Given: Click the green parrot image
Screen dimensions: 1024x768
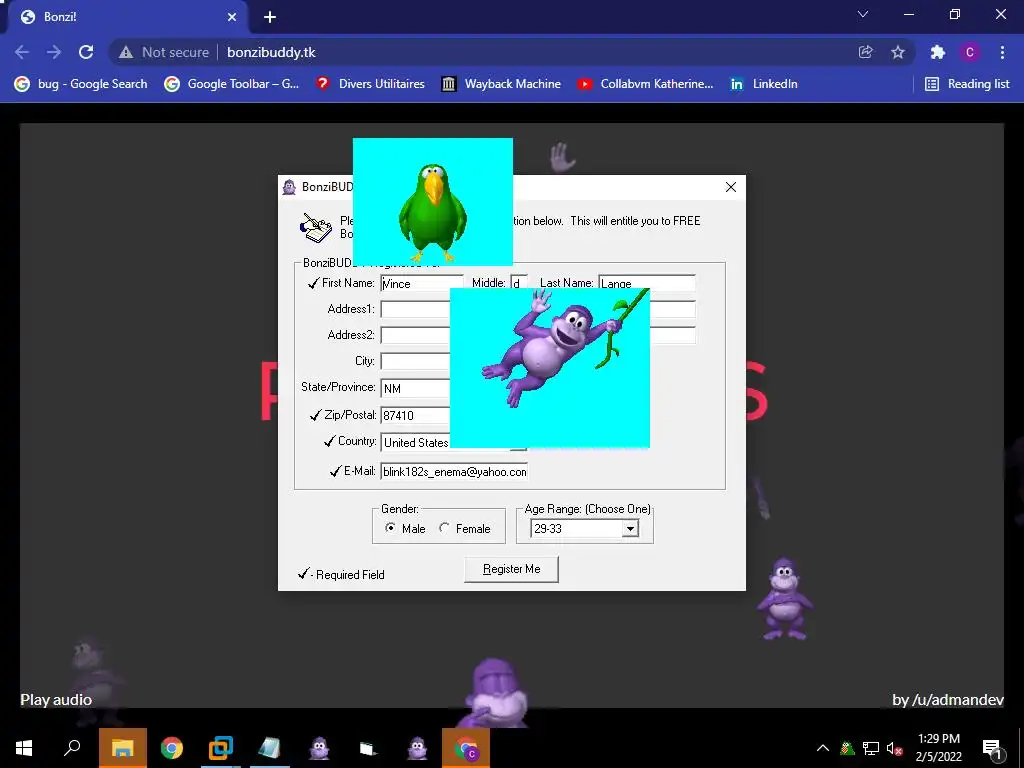Looking at the screenshot, I should click(x=432, y=201).
